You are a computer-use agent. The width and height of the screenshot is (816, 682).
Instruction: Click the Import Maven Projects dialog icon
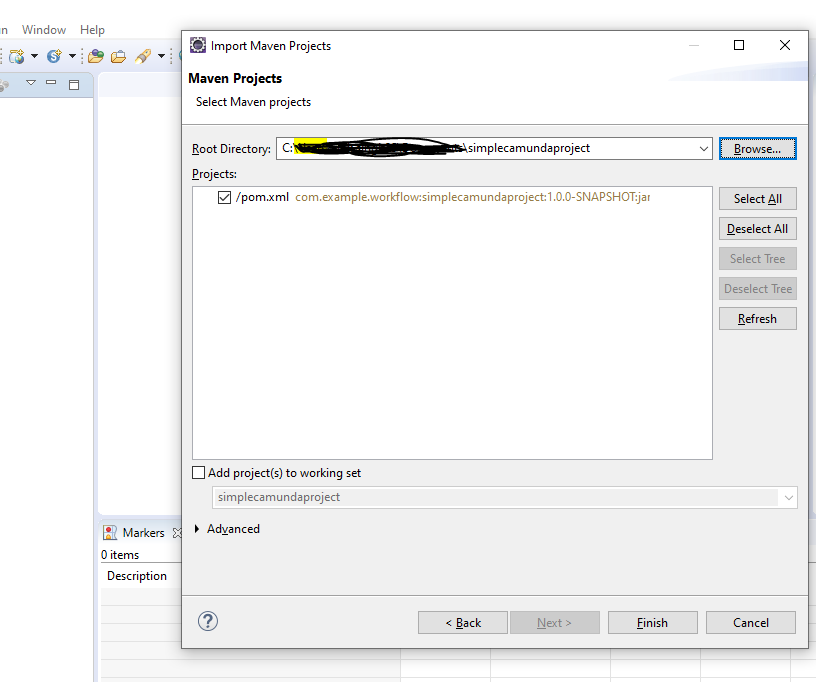pyautogui.click(x=198, y=45)
